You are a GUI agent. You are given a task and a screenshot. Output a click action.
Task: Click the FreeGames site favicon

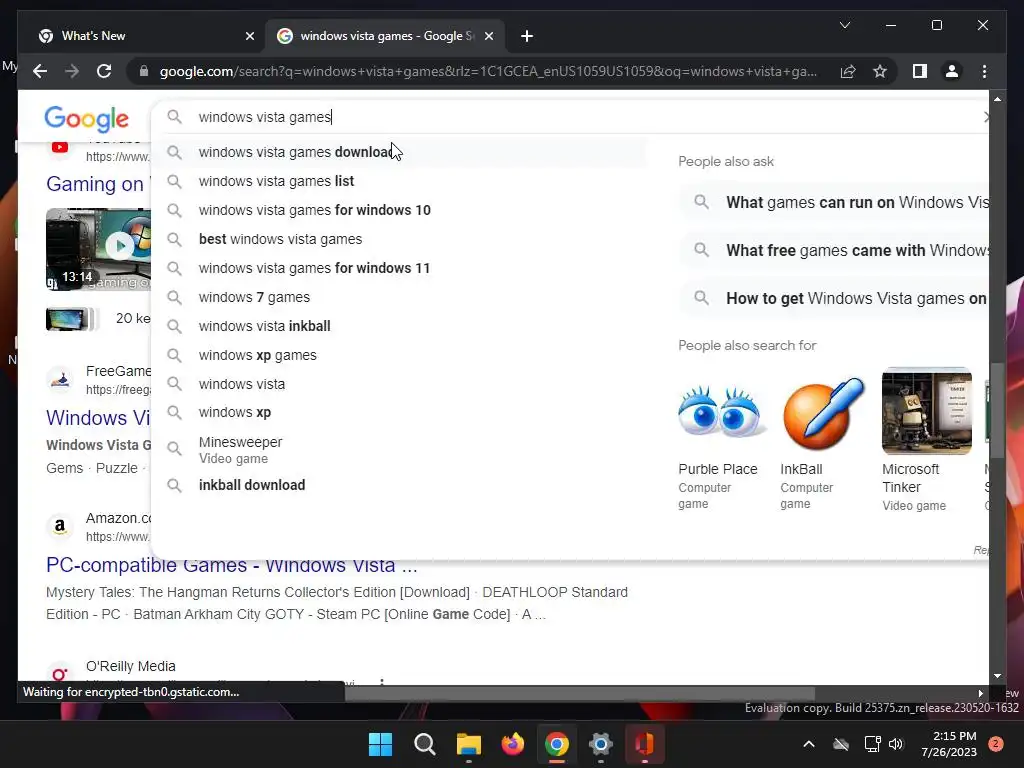click(60, 379)
